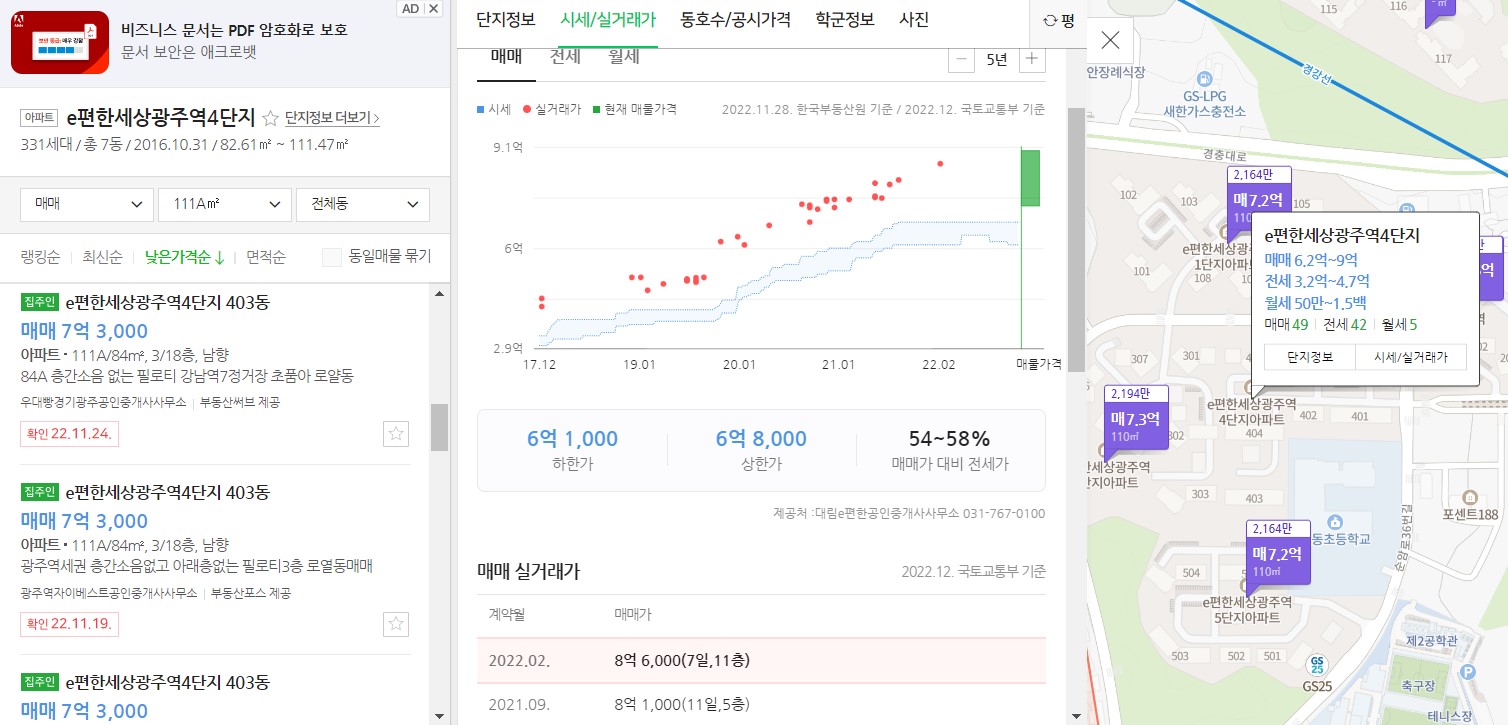Viewport: 1508px width, 725px height.
Task: Sort listings by 낮은가격순
Action: (184, 257)
